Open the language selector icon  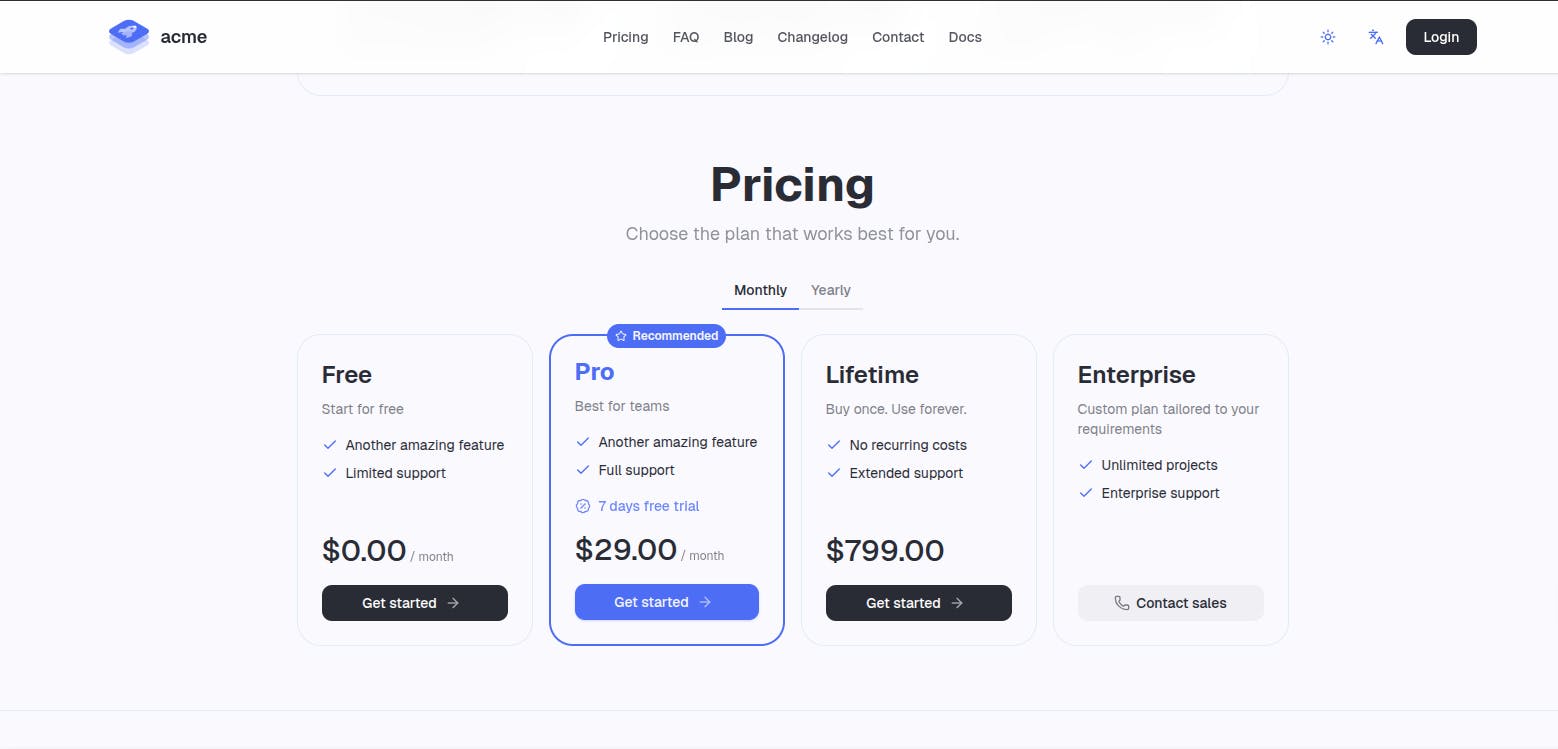point(1376,37)
